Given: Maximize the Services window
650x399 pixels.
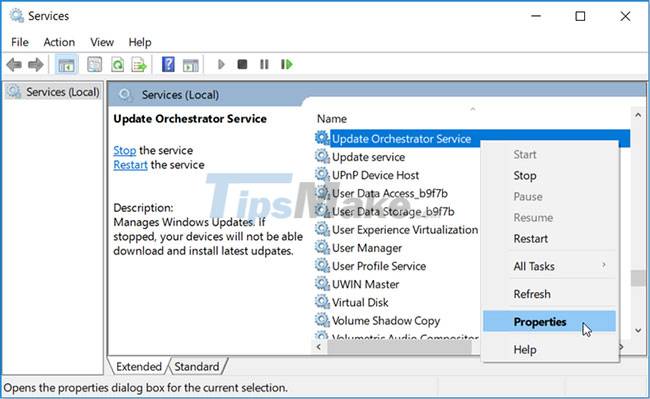Looking at the screenshot, I should [x=580, y=16].
